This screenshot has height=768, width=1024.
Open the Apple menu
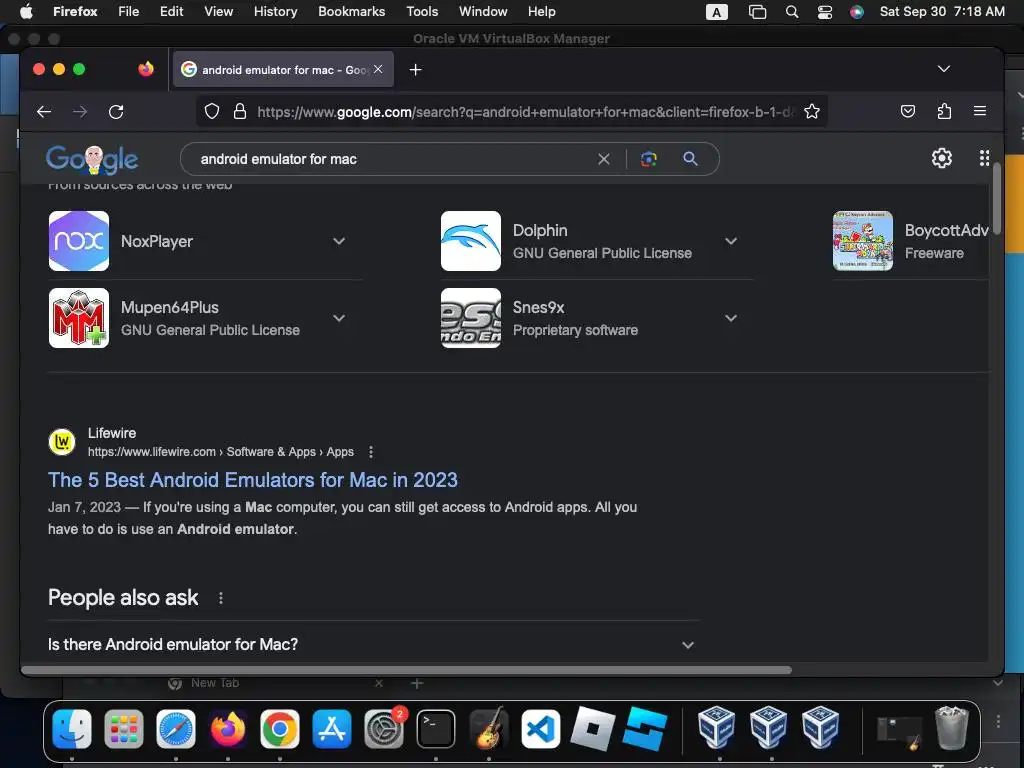(26, 11)
